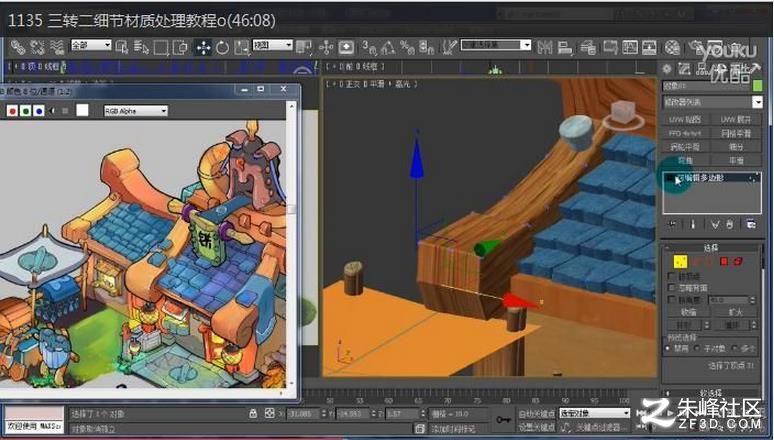This screenshot has width=774, height=440.
Task: Click the Bind to Space Warp tool
Action: click(x=57, y=47)
